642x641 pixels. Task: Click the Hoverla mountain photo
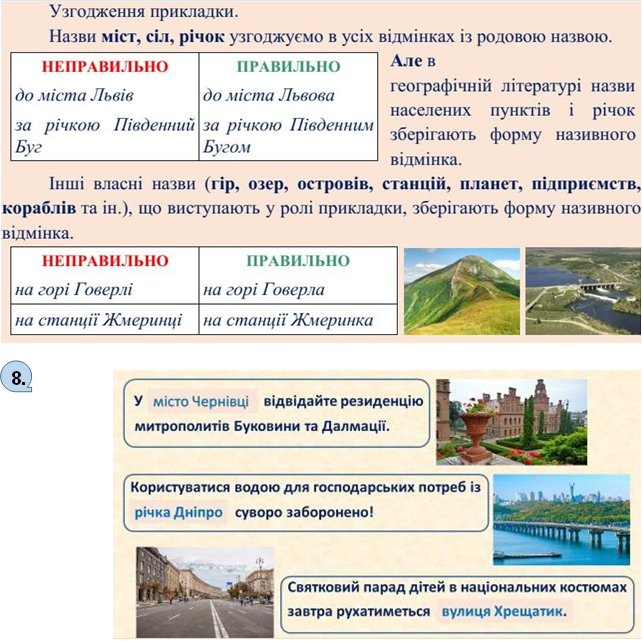coord(461,291)
